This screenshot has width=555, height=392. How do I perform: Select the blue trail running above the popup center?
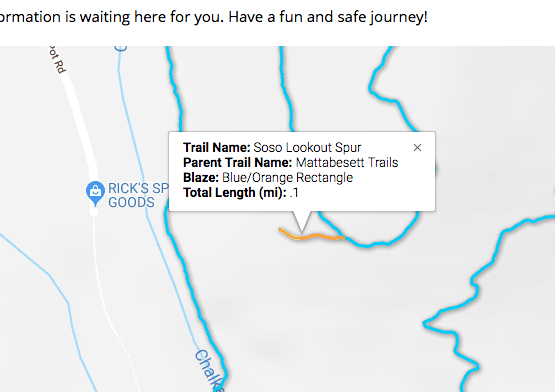286,89
